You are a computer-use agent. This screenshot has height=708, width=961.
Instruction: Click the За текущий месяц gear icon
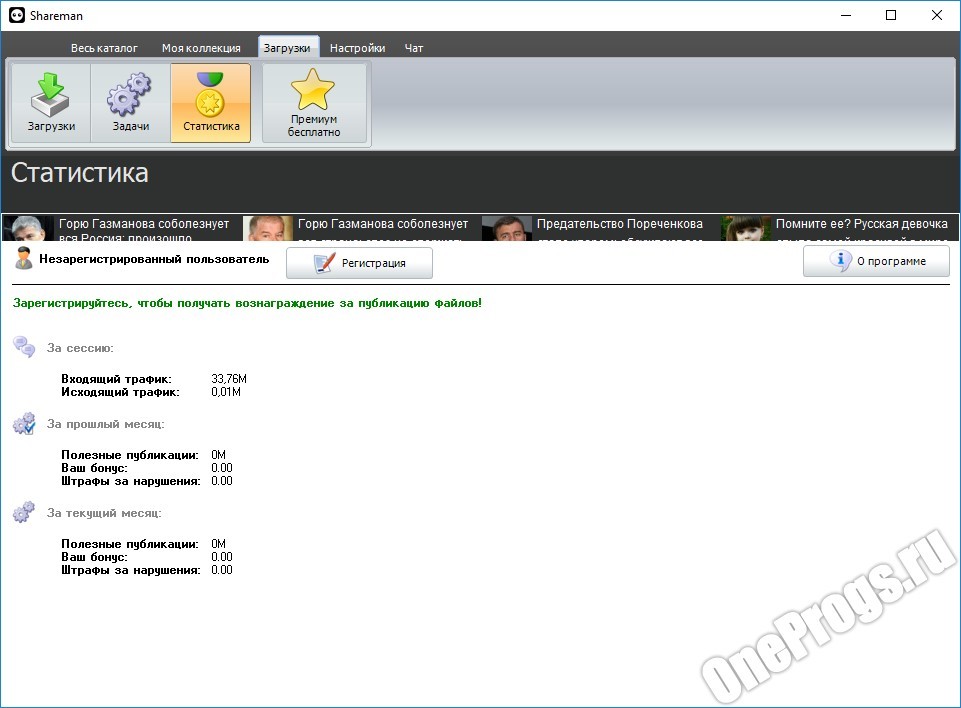point(25,512)
